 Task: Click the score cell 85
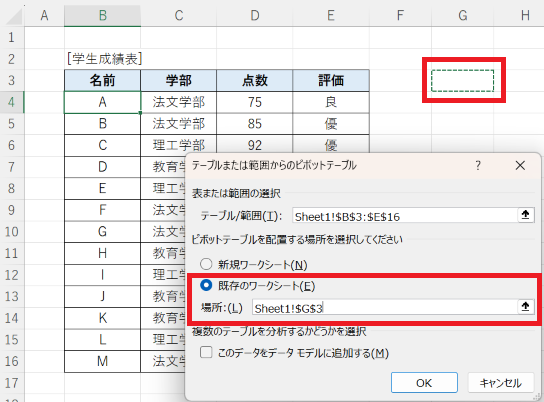255,124
